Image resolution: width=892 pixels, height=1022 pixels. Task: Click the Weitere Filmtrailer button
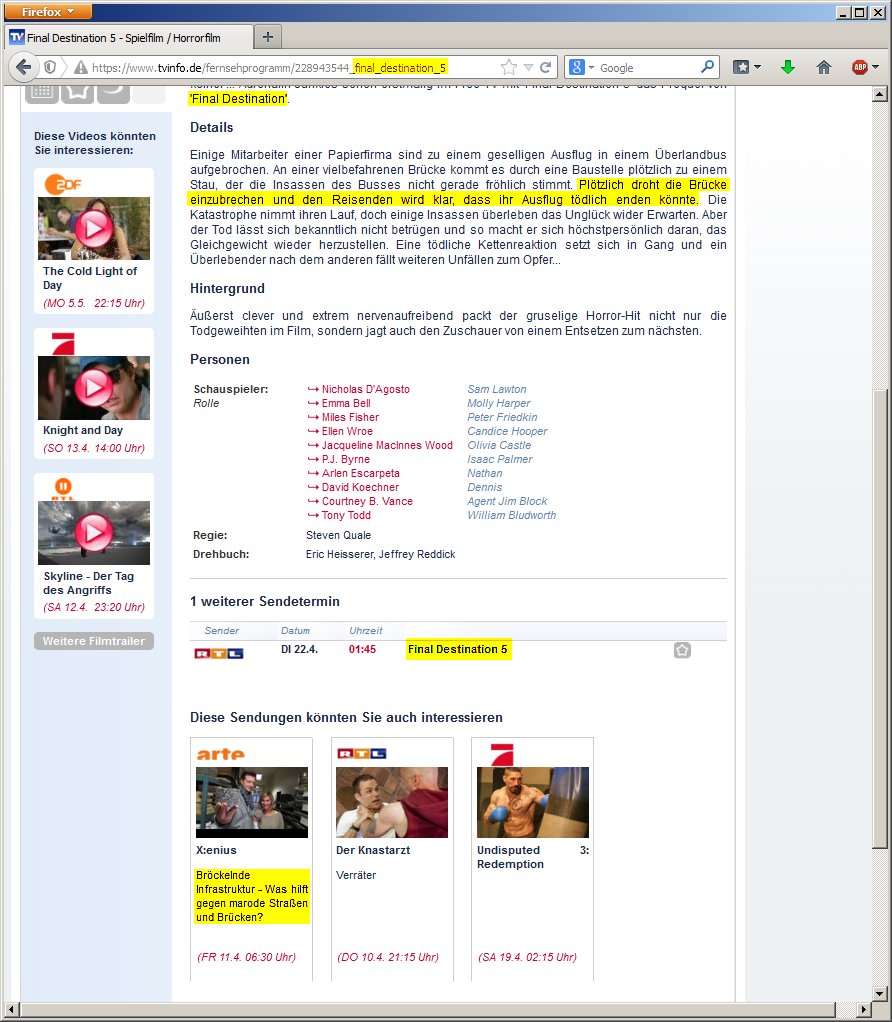point(94,641)
